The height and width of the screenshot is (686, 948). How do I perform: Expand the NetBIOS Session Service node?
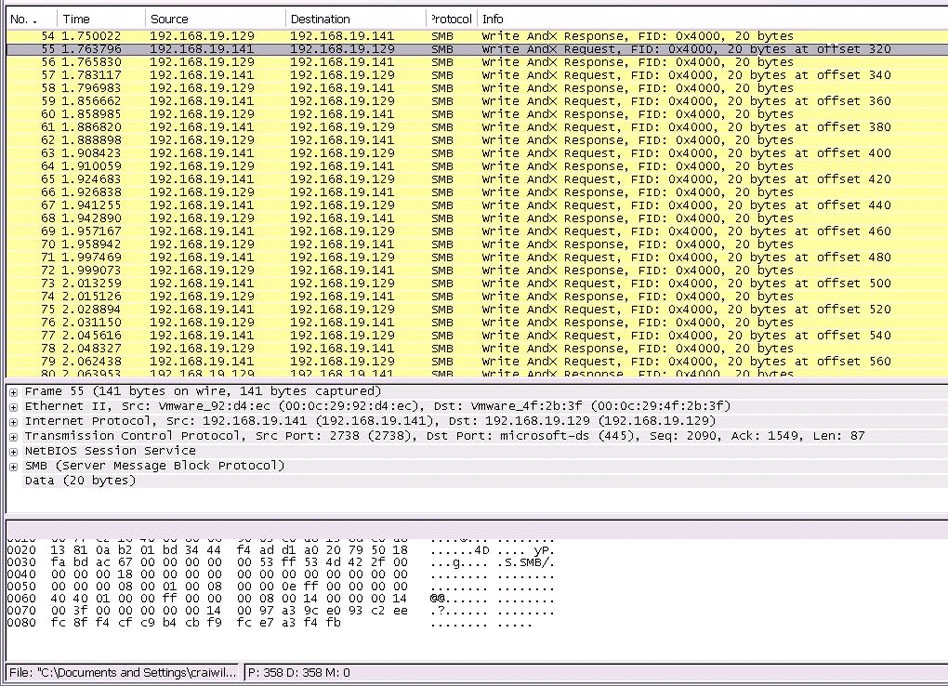tap(13, 451)
